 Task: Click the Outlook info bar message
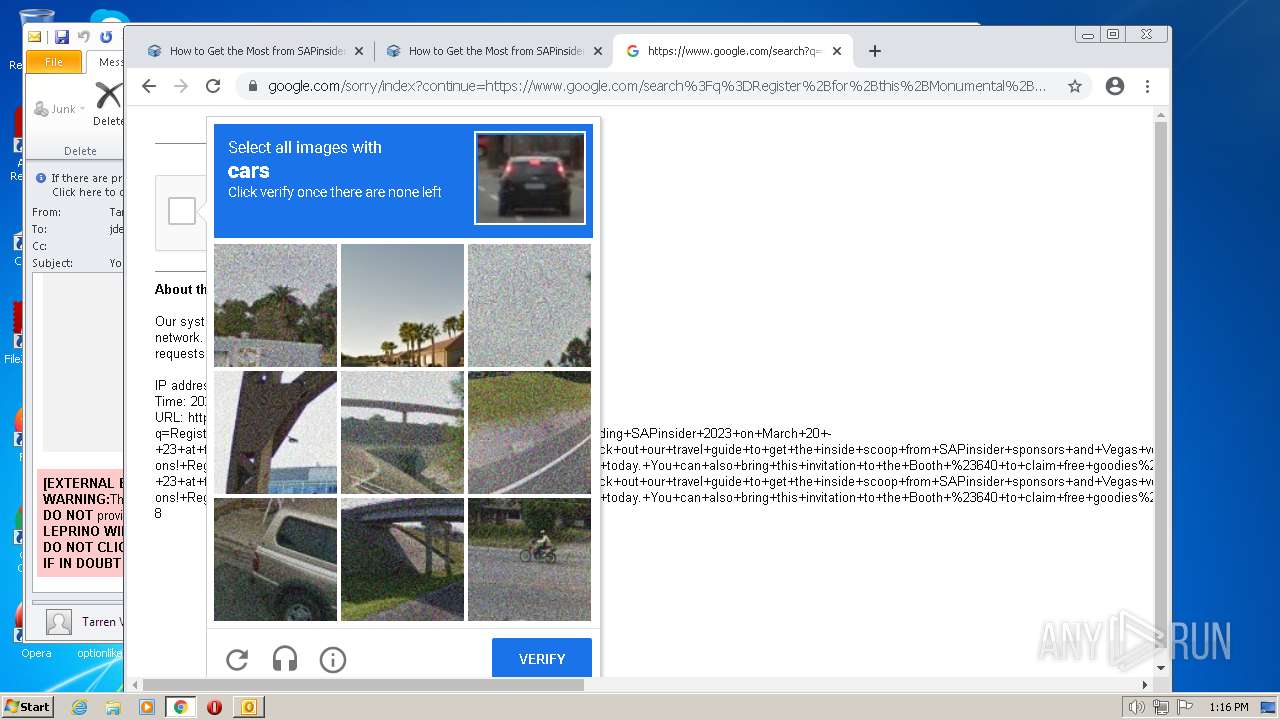[79, 185]
